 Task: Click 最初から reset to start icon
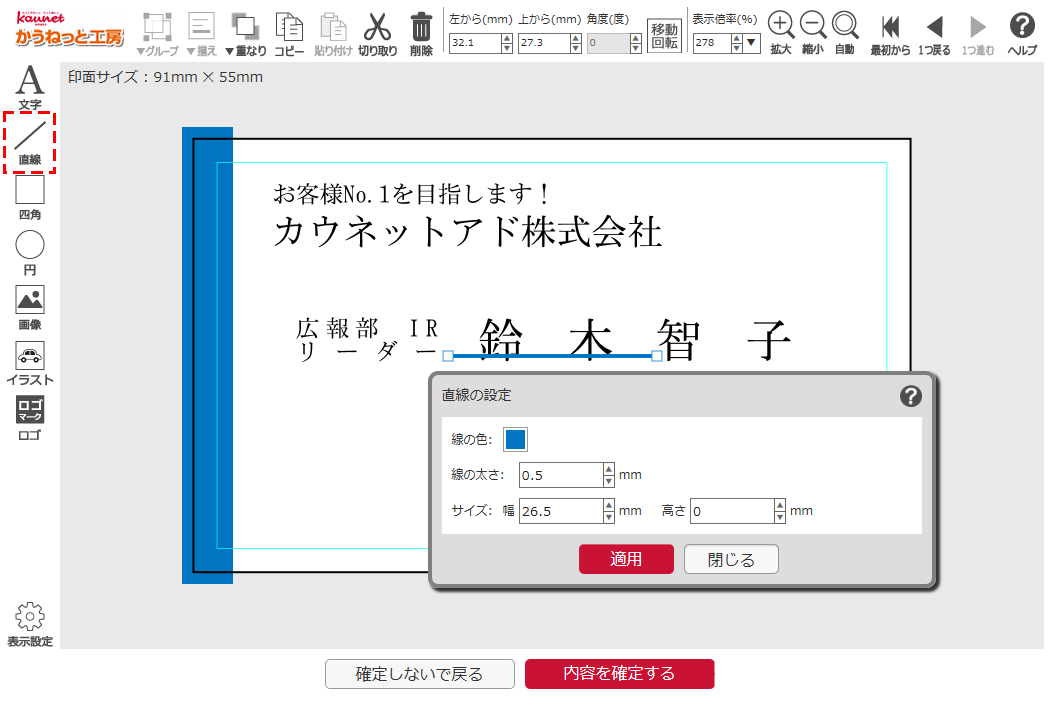point(890,33)
